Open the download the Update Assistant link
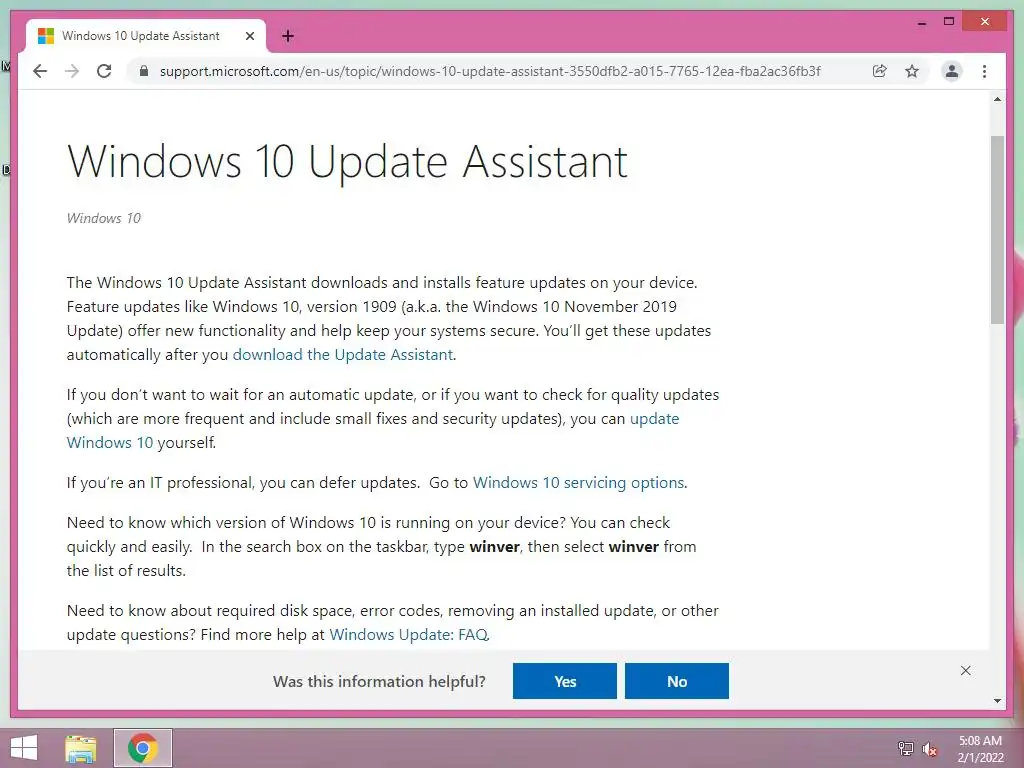The width and height of the screenshot is (1024, 768). pos(343,355)
